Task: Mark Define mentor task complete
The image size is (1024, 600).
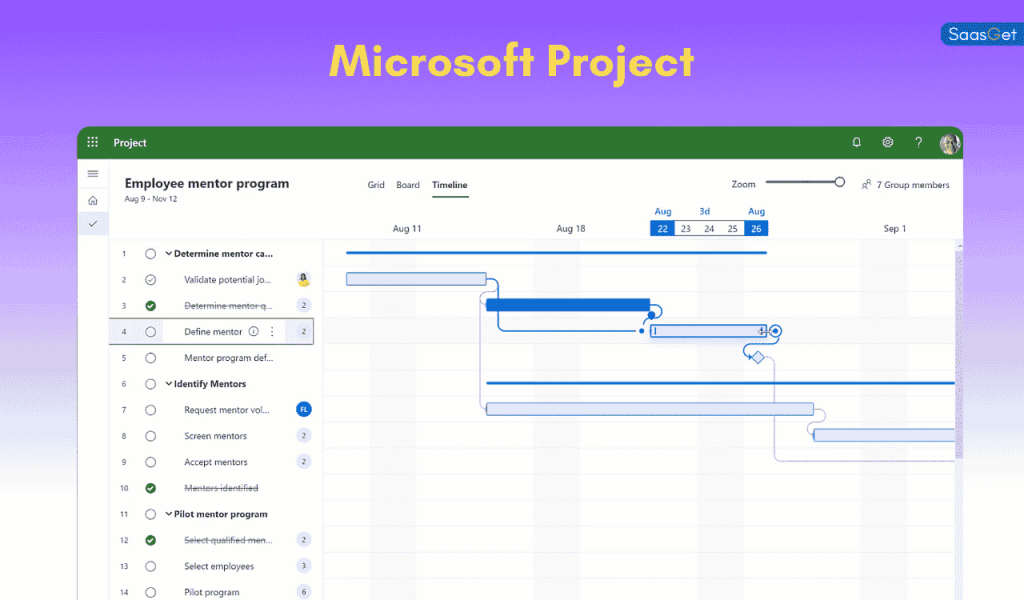Action: (x=150, y=332)
